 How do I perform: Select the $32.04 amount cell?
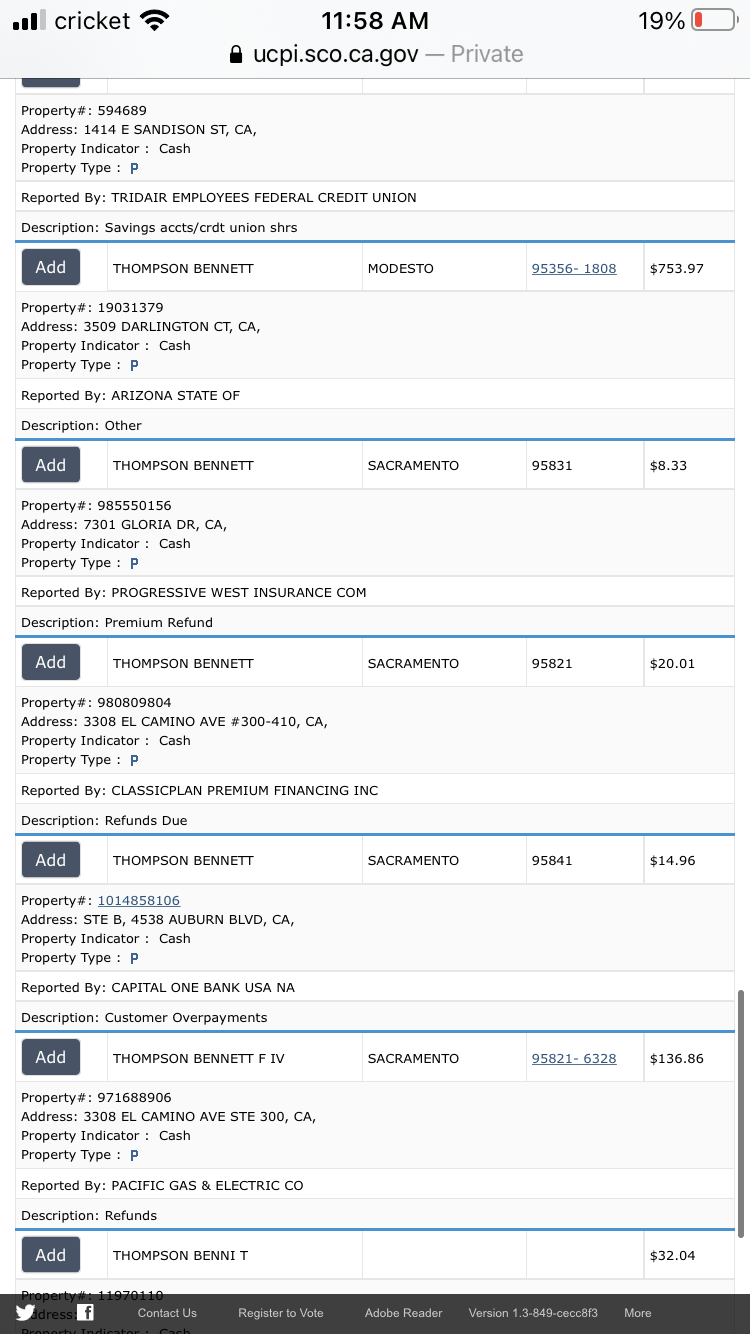pyautogui.click(x=689, y=1255)
